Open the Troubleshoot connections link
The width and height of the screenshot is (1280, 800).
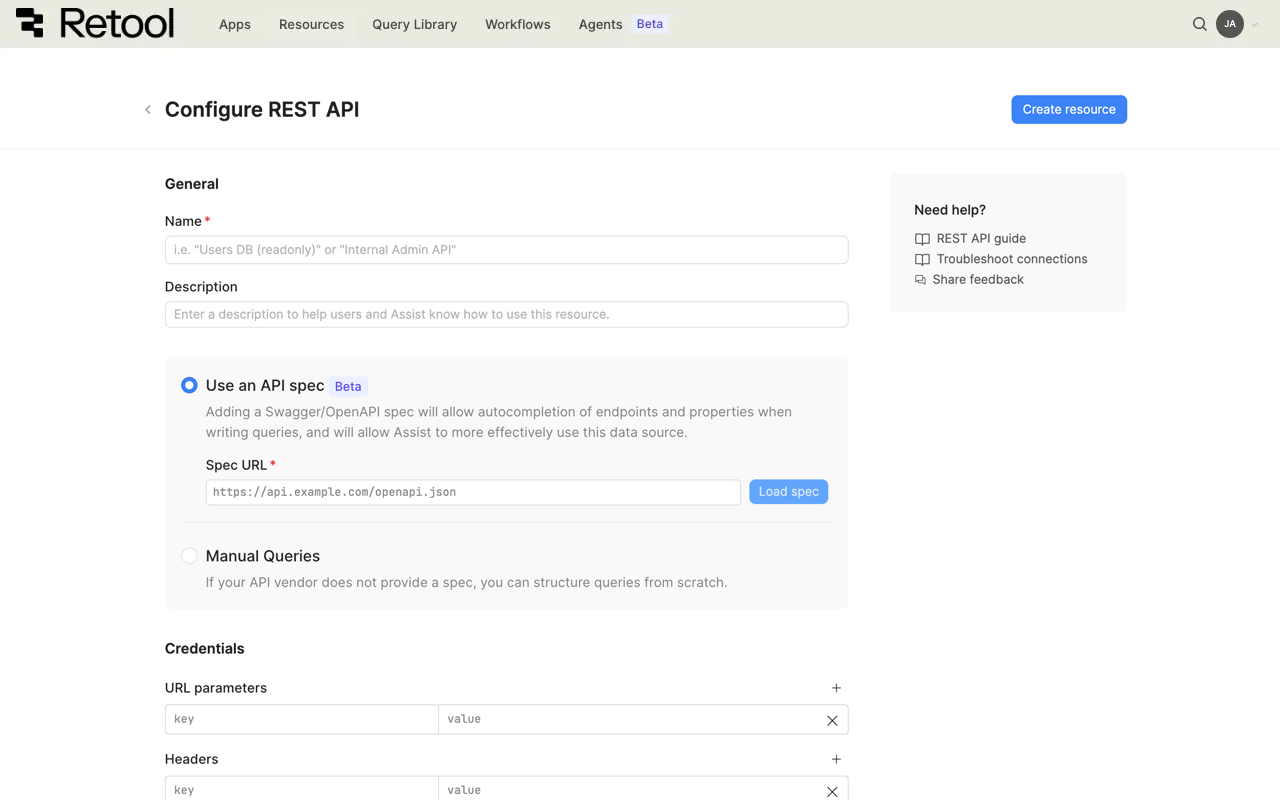[x=1011, y=259]
